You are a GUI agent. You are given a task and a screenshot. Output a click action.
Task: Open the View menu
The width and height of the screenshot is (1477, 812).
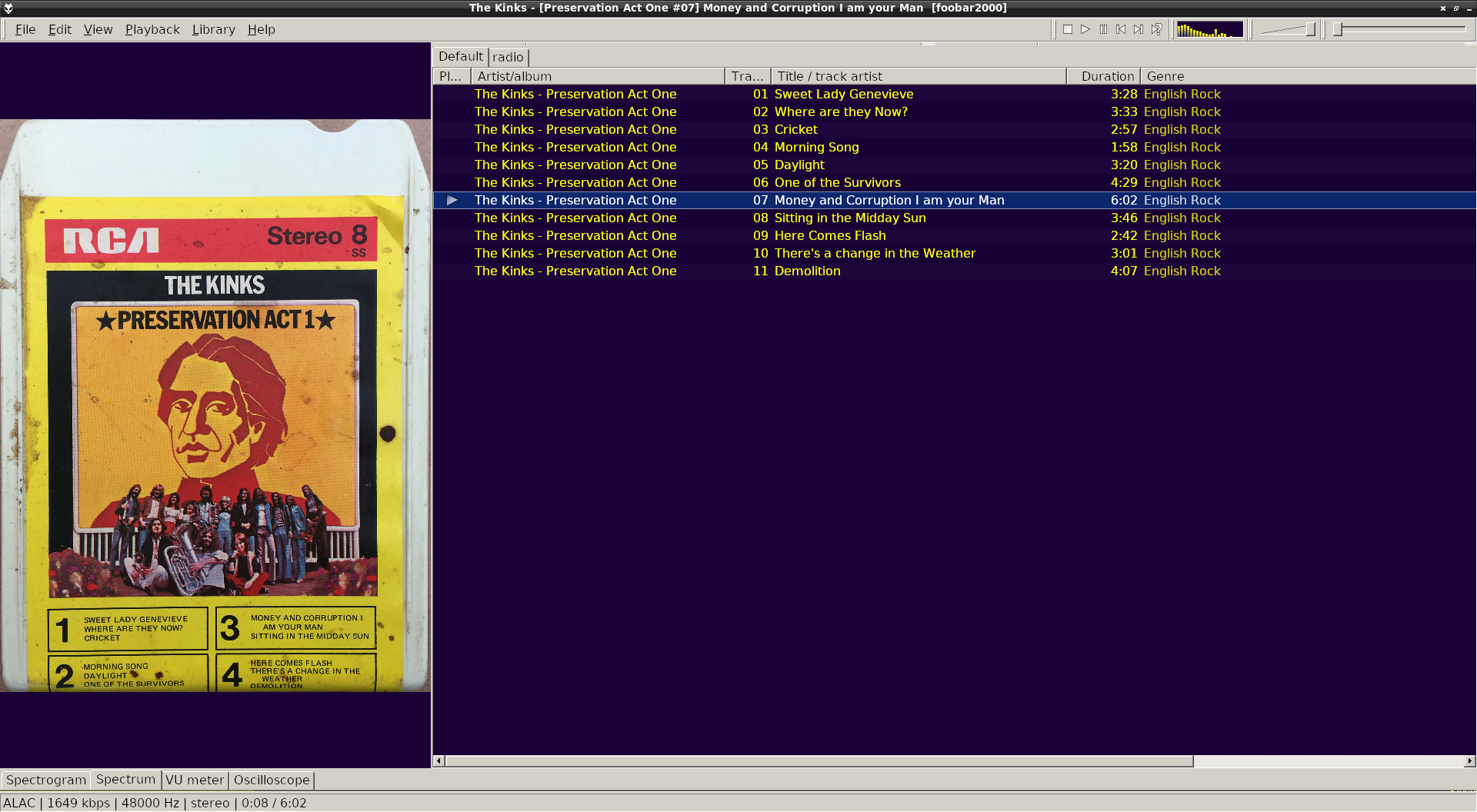coord(98,29)
